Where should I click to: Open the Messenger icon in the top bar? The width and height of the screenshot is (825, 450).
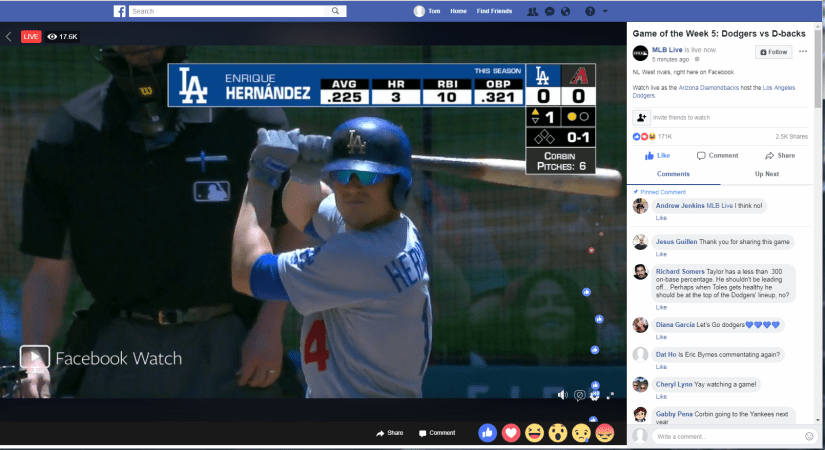549,11
